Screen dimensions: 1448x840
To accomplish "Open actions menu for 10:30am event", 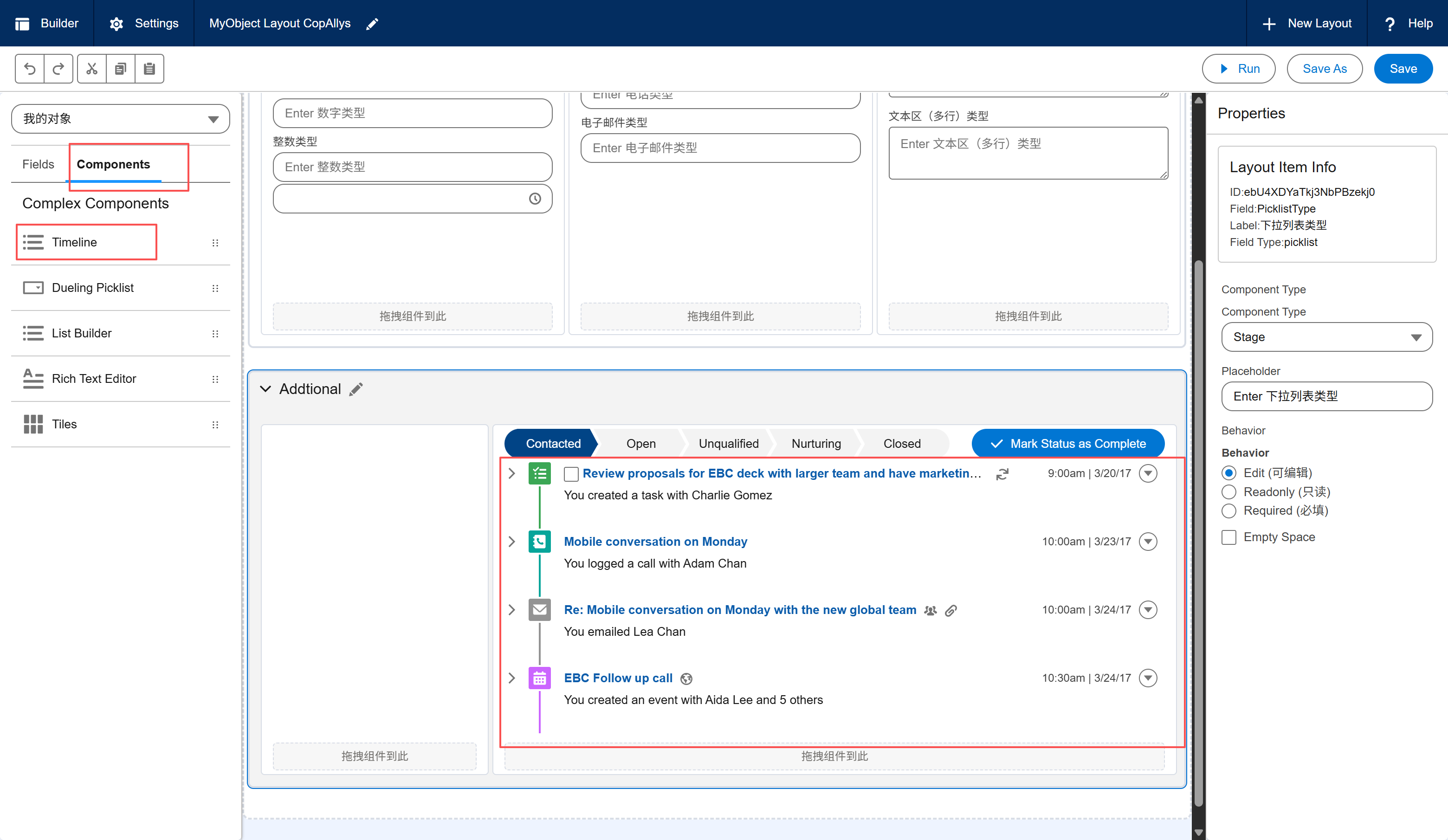I will tap(1148, 678).
